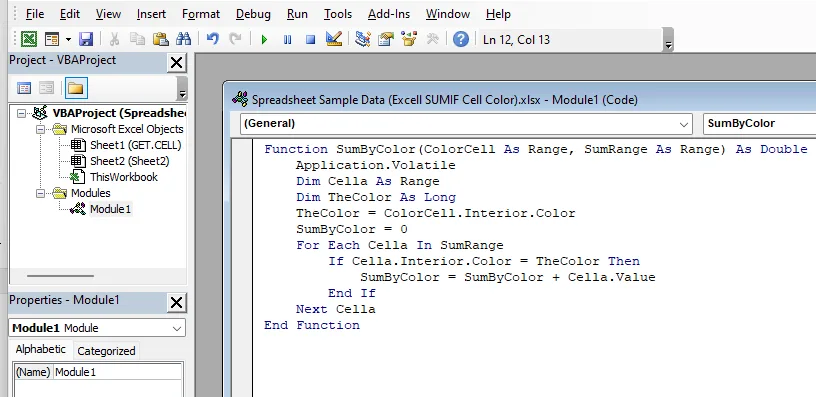816x397 pixels.
Task: Click the (Name) Module1 value field
Action: click(x=118, y=372)
